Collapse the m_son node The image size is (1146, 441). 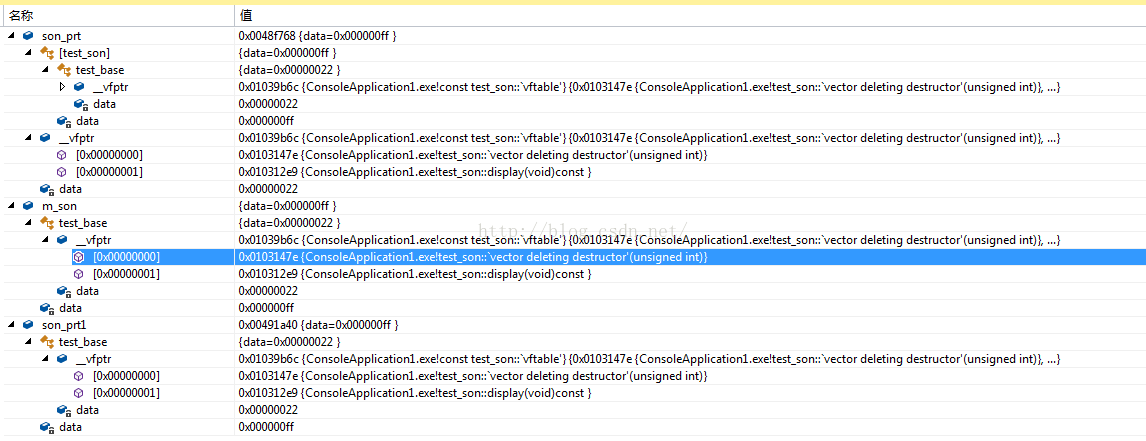[x=12, y=206]
